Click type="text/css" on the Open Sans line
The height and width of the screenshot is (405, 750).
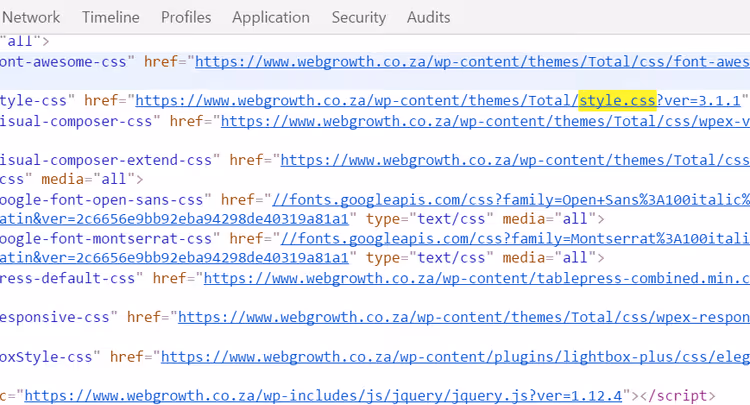pyautogui.click(x=430, y=219)
